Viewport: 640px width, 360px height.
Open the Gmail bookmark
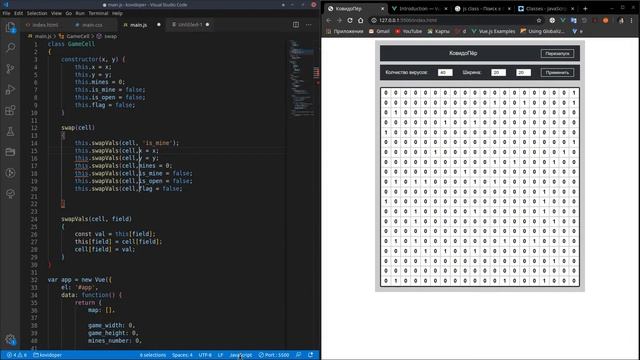[379, 31]
